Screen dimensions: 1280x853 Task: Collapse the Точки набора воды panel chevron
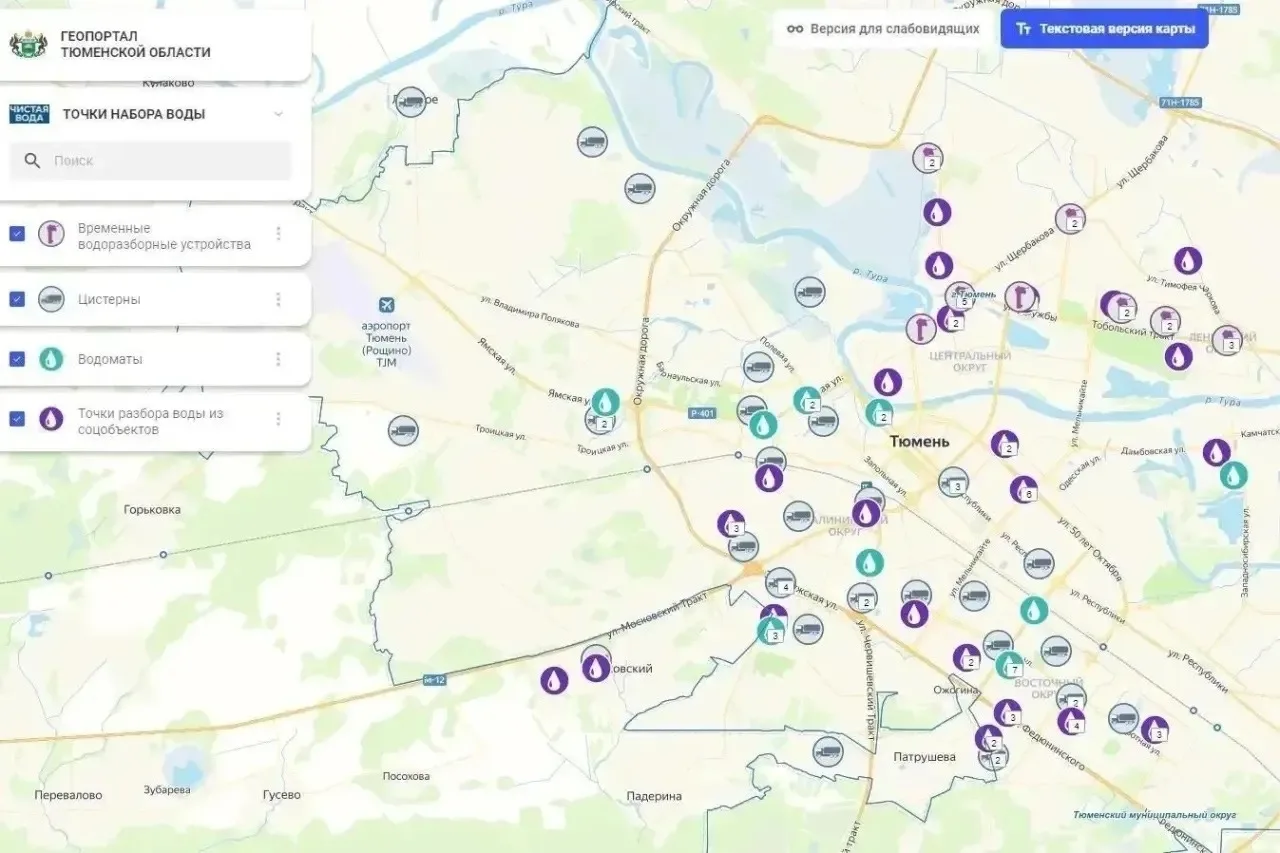click(x=278, y=114)
